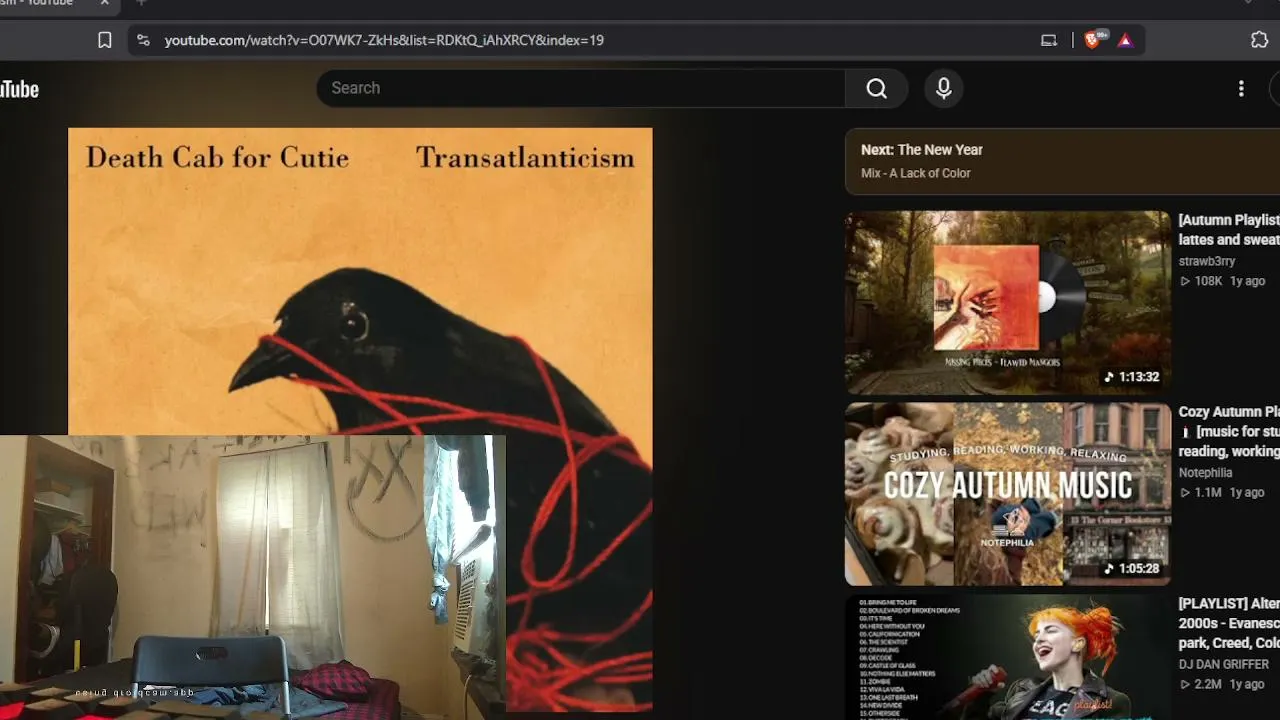Viewport: 1280px width, 720px height.
Task: Open the Autumn Playlist vinyl record thumbnail
Action: pos(1007,302)
